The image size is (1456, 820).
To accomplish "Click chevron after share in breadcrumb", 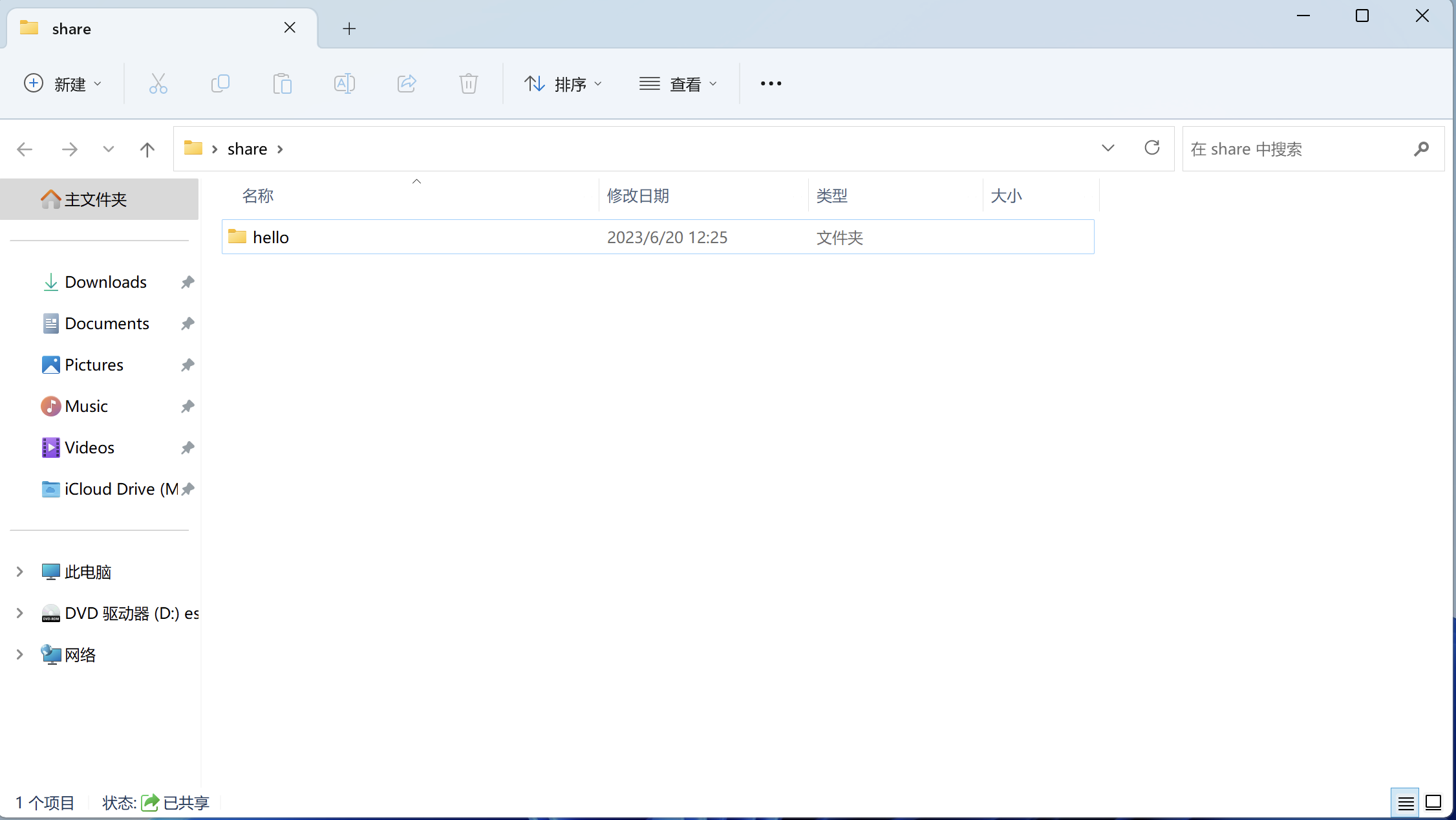I will click(280, 149).
